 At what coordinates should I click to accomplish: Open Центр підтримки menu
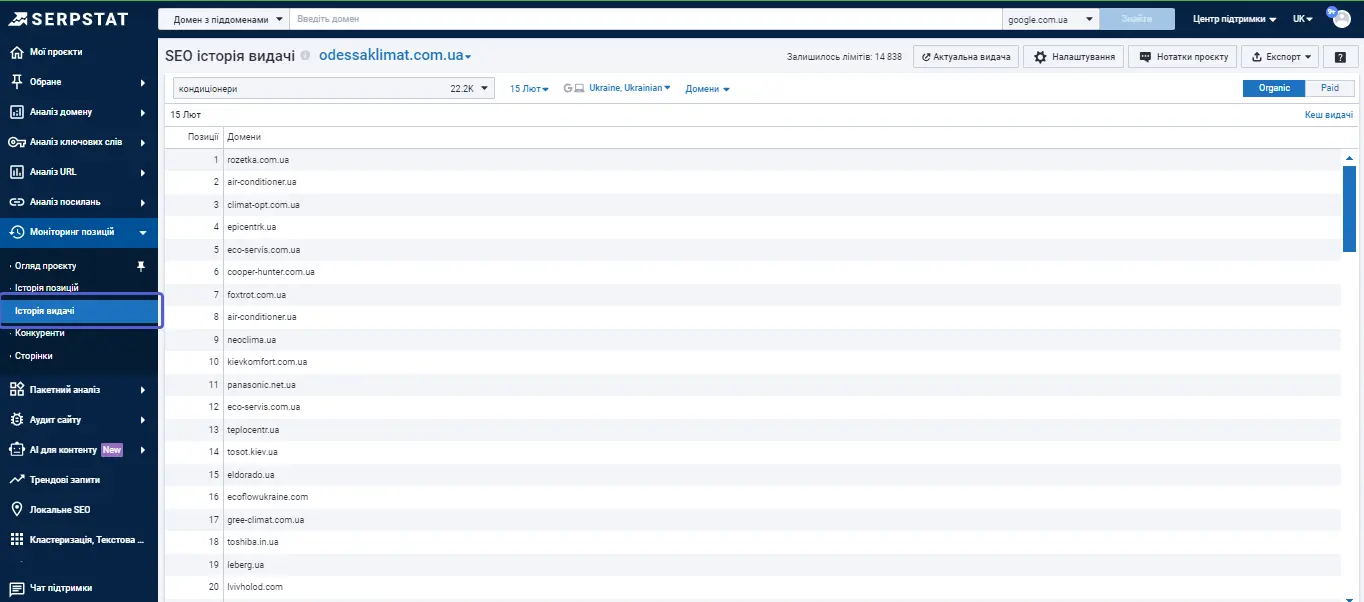click(1234, 19)
